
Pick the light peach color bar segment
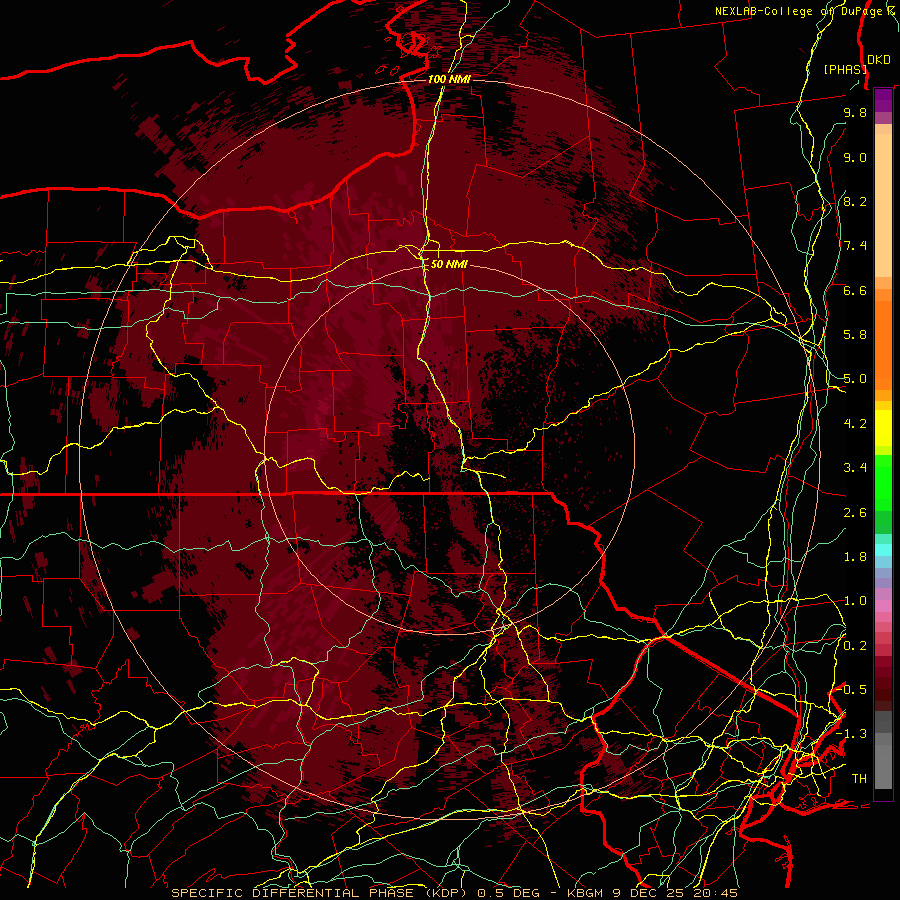(x=883, y=207)
